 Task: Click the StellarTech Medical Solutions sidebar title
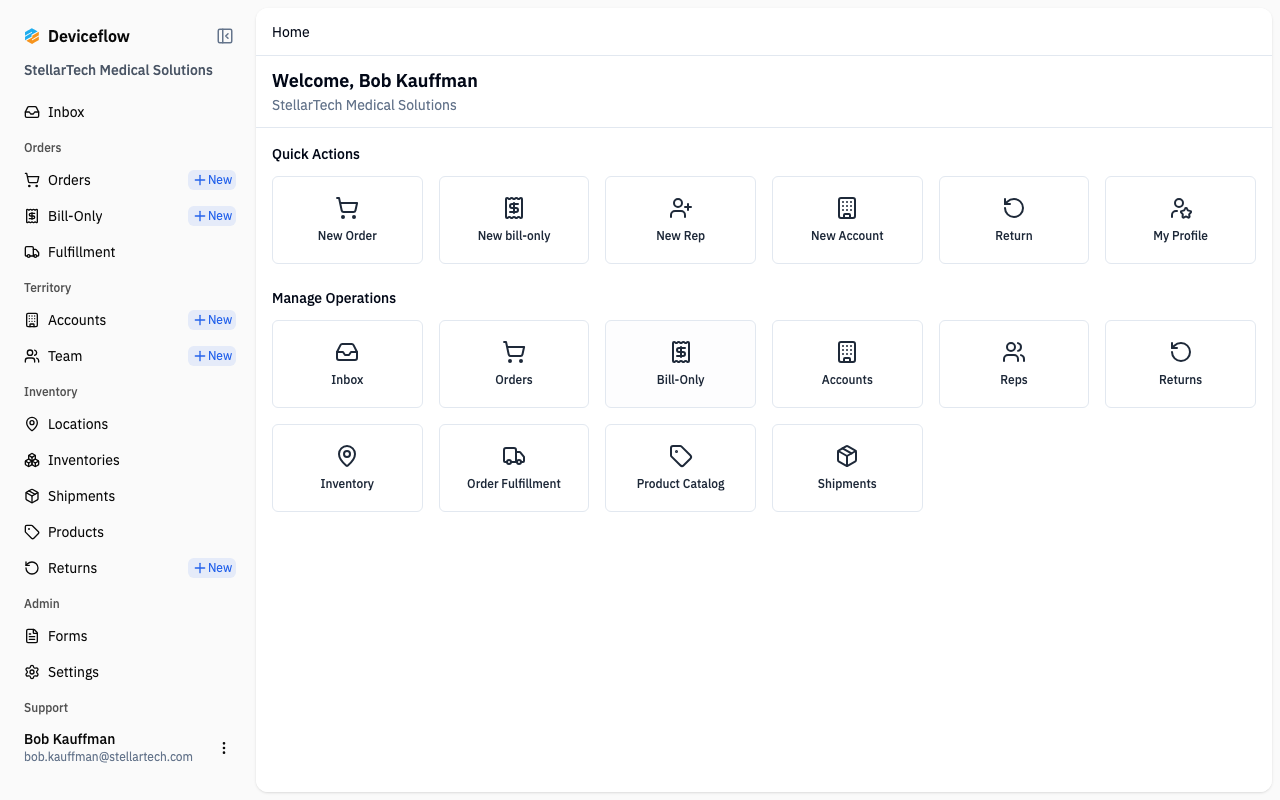pos(118,70)
